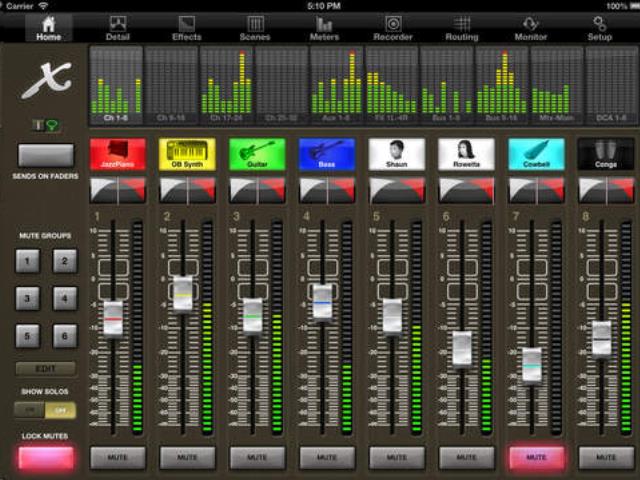Select the Aux 1-8 meter bank

(336, 85)
